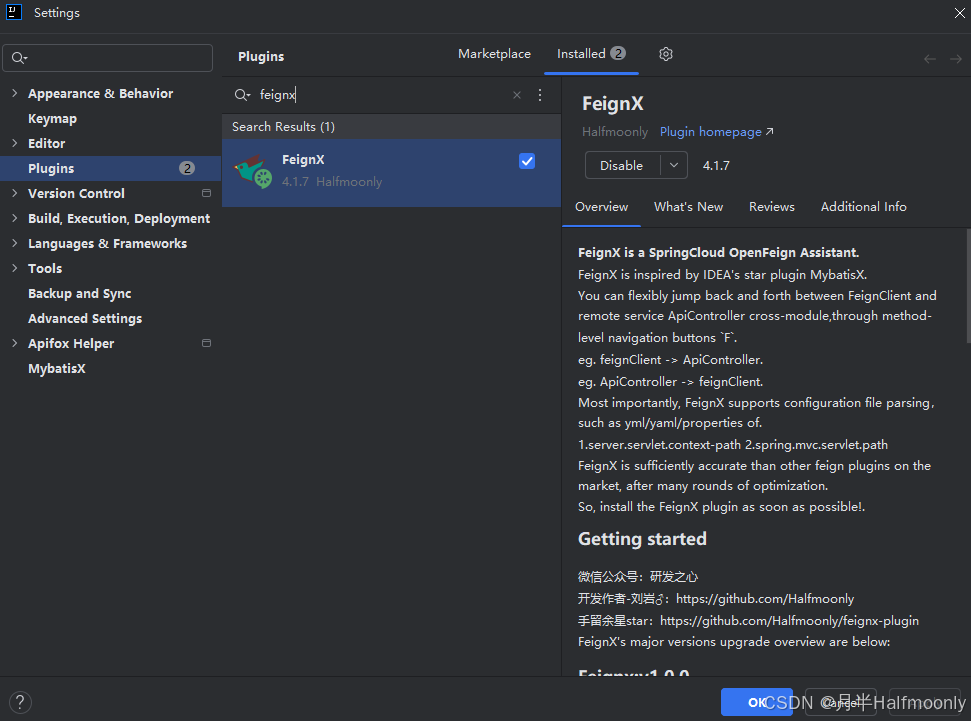Focus the settings search field

click(108, 58)
